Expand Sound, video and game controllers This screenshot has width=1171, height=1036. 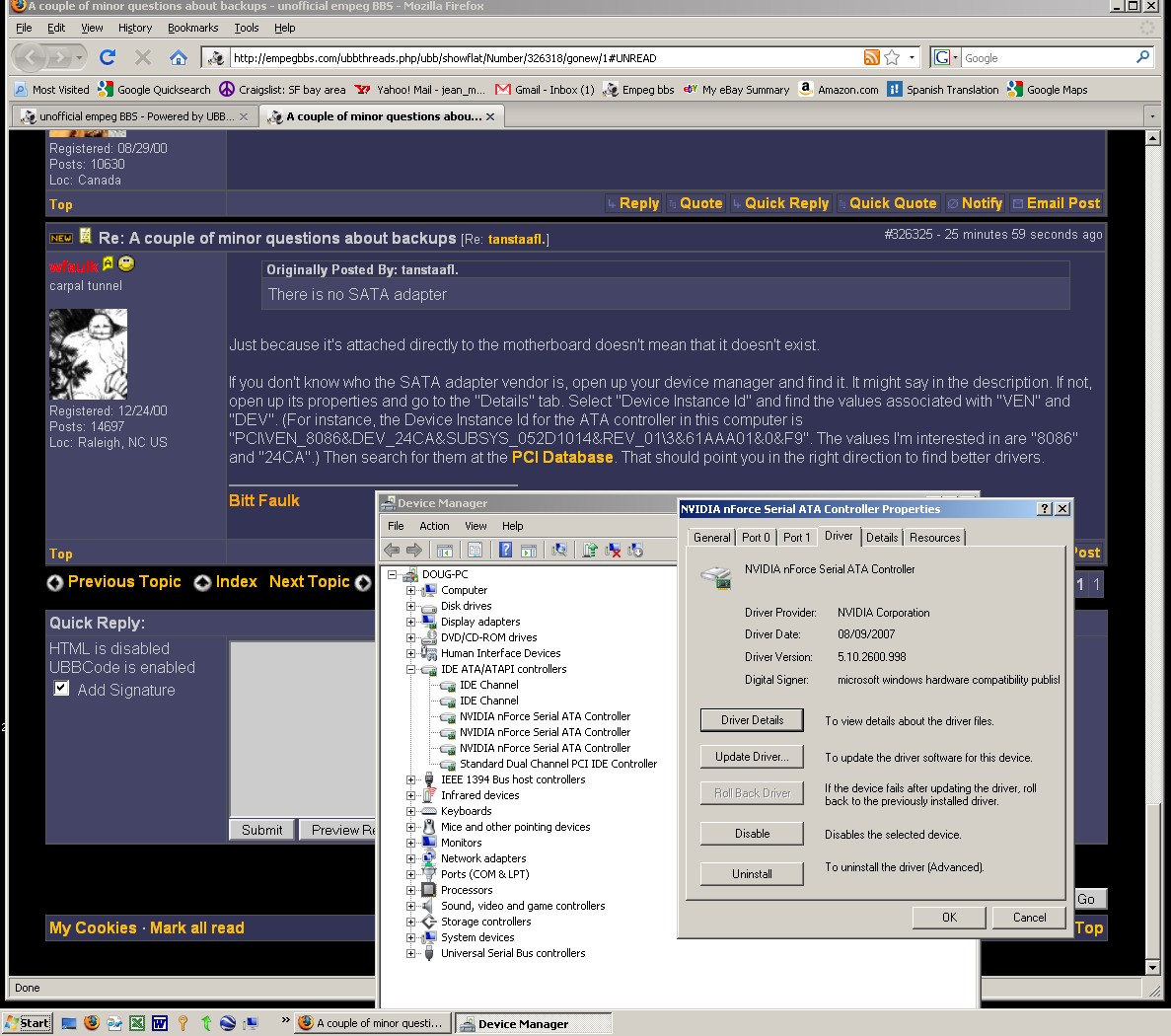tap(410, 906)
